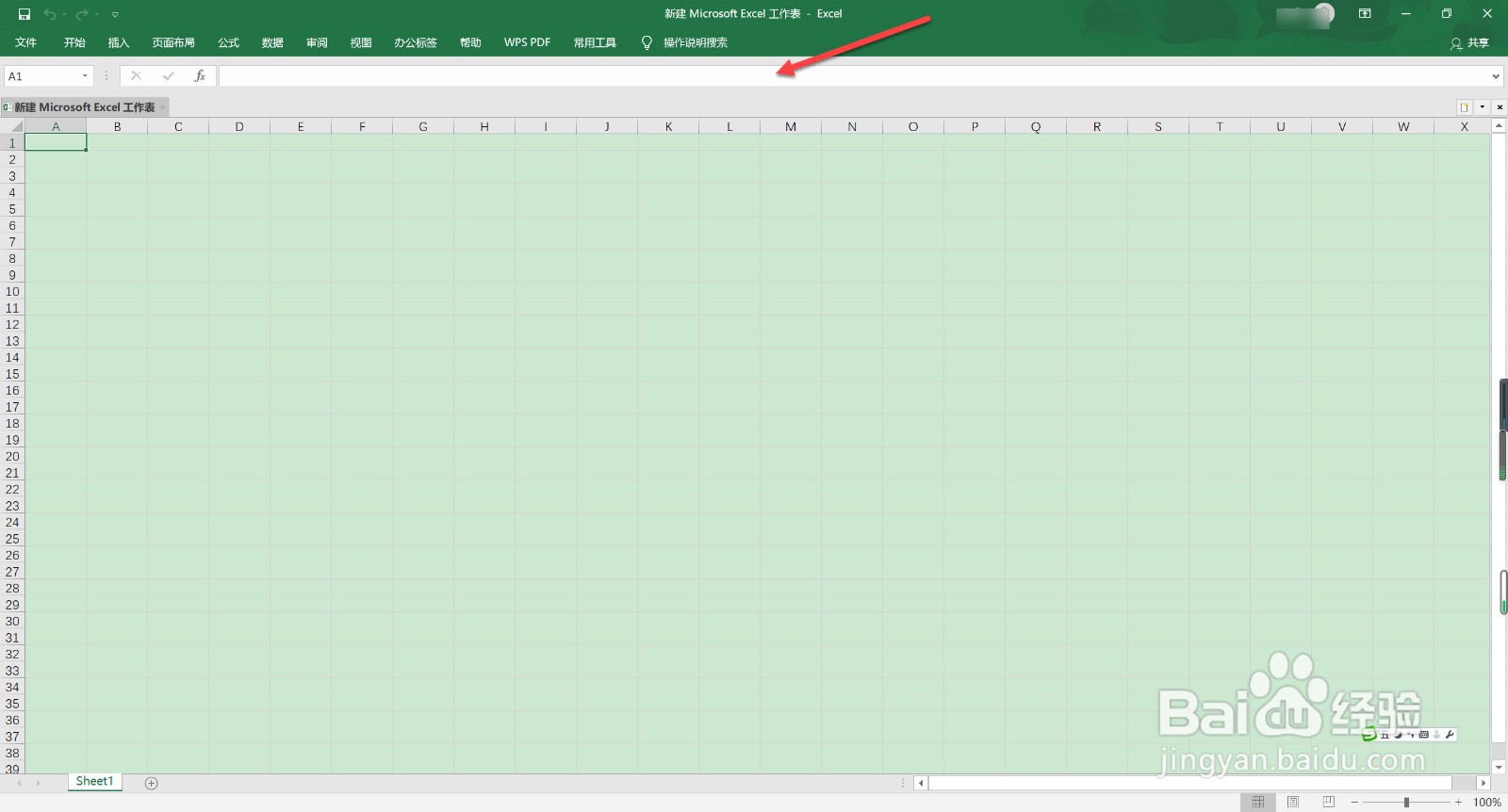This screenshot has width=1508, height=812.
Task: Click the ribbon display options icon
Action: pyautogui.click(x=1365, y=14)
